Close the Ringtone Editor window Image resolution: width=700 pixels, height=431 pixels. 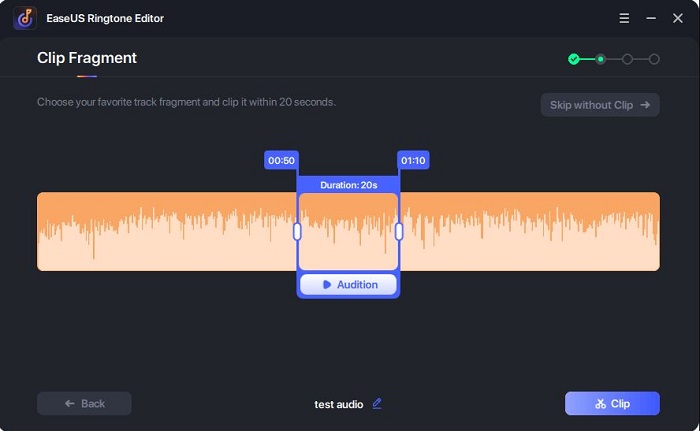pos(678,18)
